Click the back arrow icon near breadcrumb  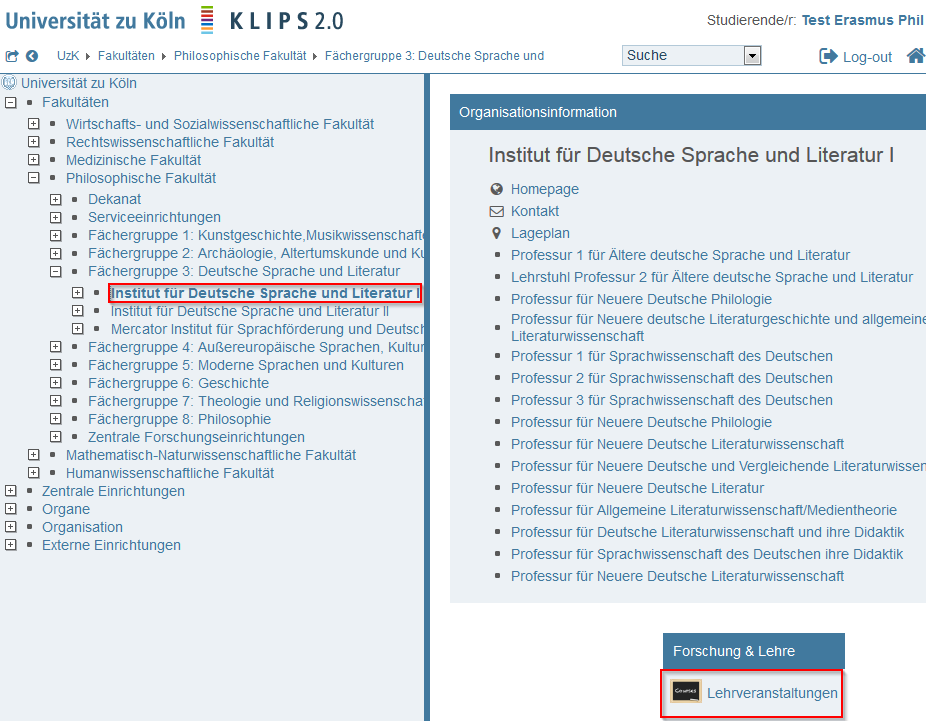(x=32, y=56)
